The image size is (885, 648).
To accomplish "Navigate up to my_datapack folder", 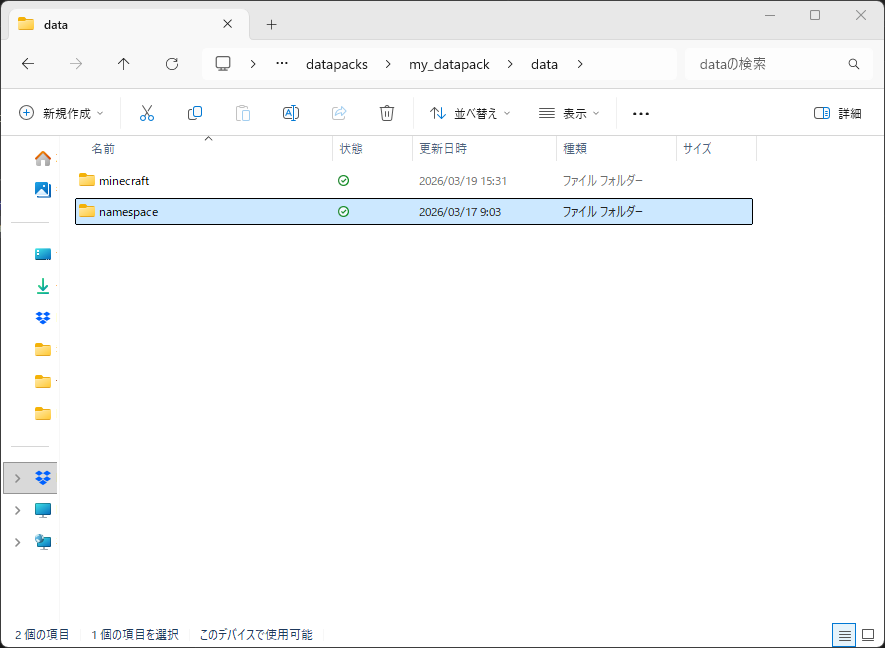I will click(x=123, y=64).
